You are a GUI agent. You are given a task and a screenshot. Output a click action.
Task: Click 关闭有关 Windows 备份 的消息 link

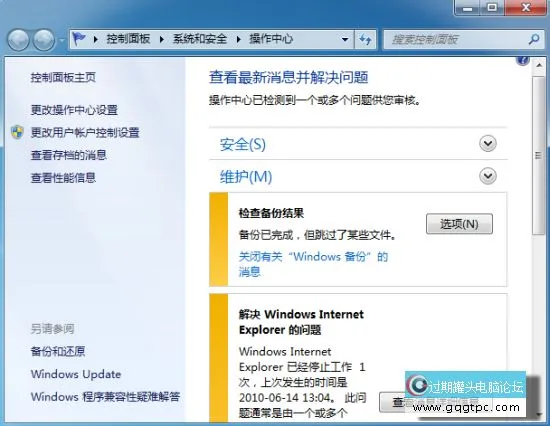pos(313,264)
